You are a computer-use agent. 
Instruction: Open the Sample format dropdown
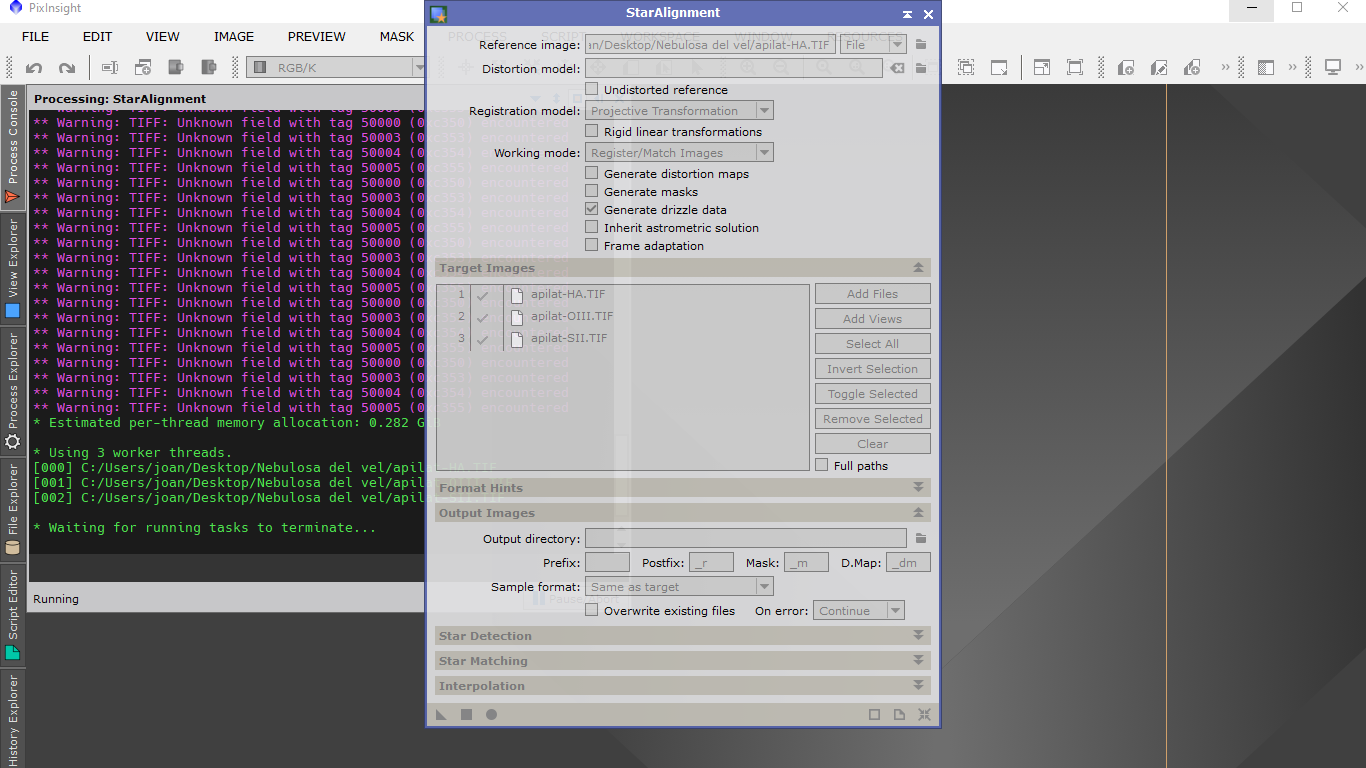coord(679,587)
